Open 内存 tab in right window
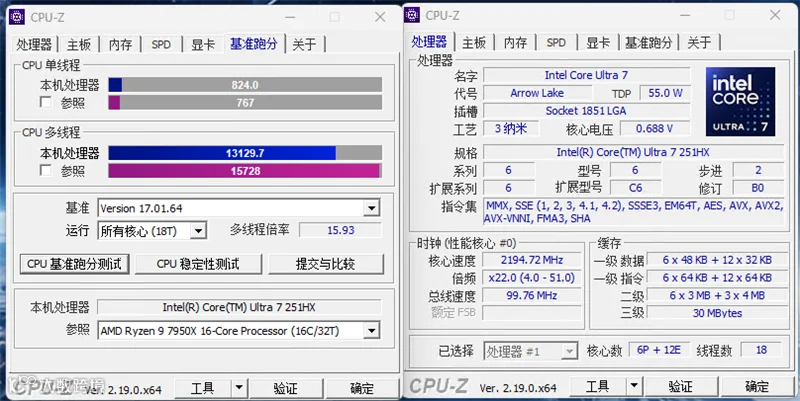This screenshot has height=401, width=800. coord(515,42)
